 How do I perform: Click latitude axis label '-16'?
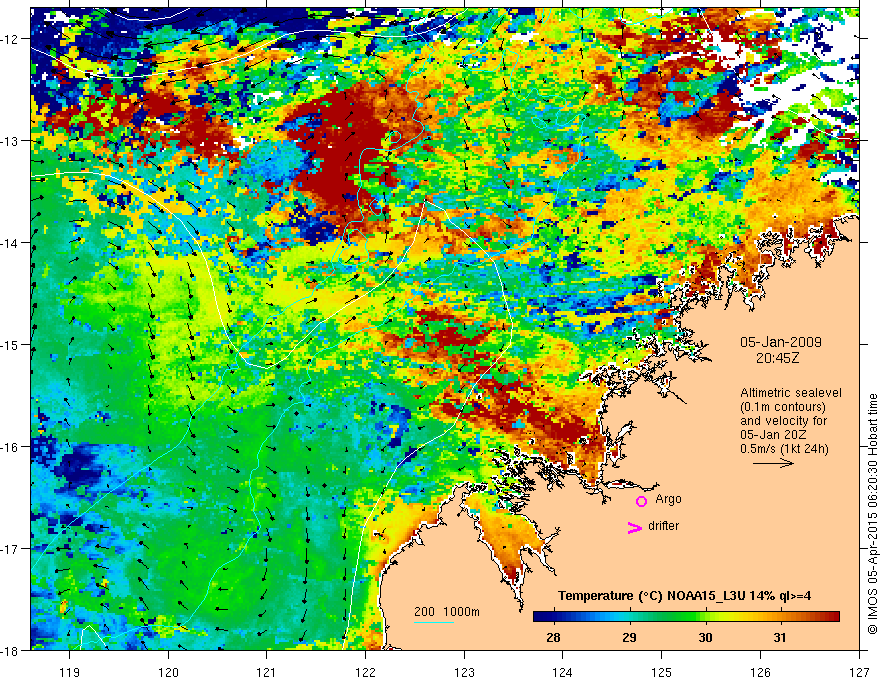click(10, 447)
